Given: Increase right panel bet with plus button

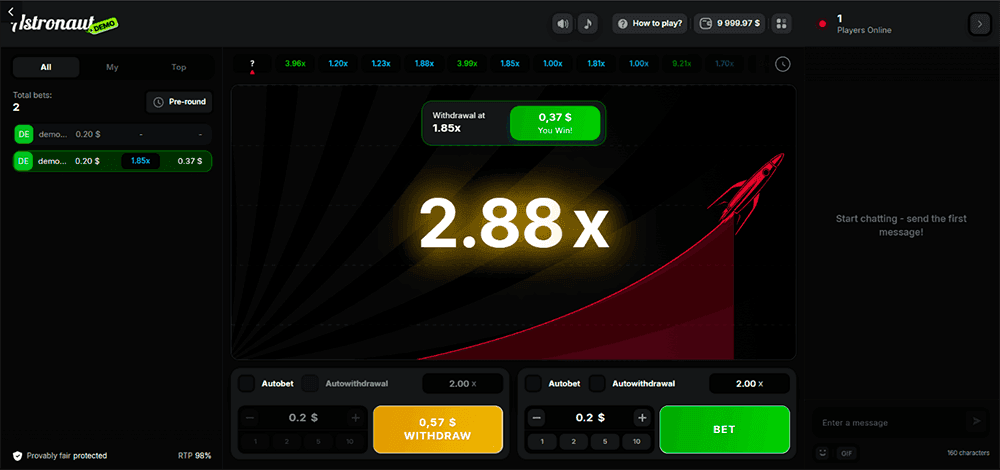Looking at the screenshot, I should click(x=642, y=418).
